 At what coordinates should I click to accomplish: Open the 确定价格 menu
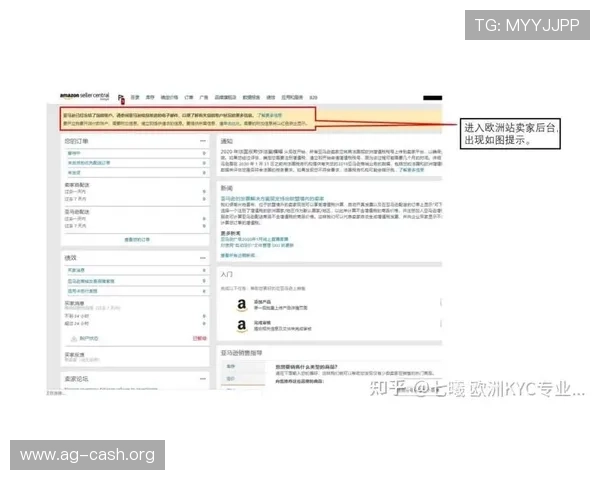point(169,98)
